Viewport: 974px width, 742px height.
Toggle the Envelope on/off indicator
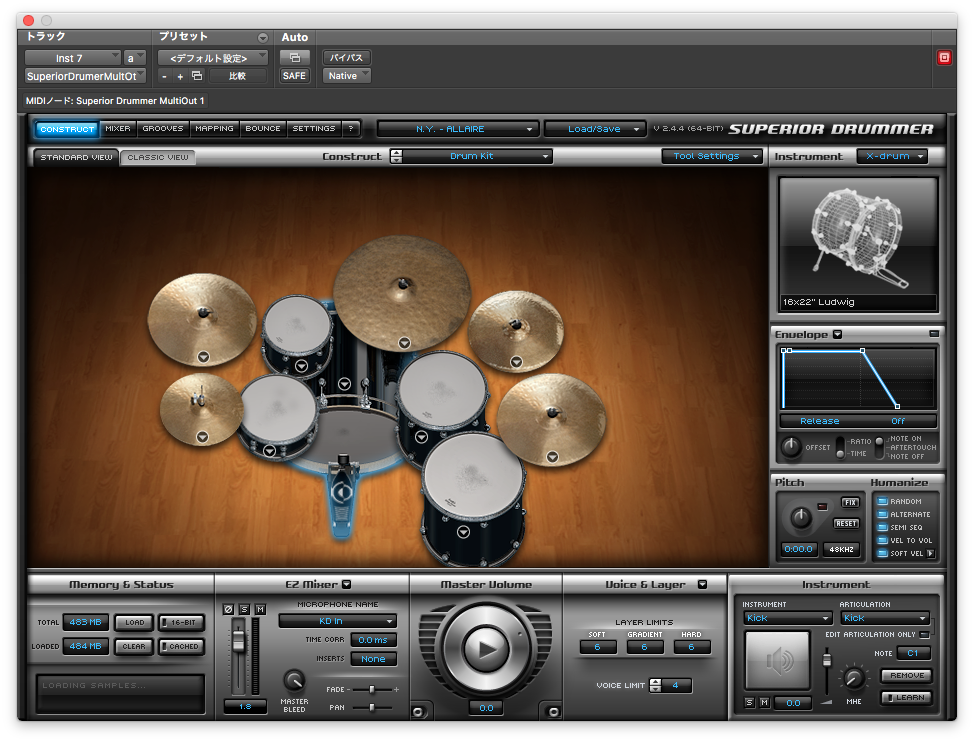(x=934, y=333)
